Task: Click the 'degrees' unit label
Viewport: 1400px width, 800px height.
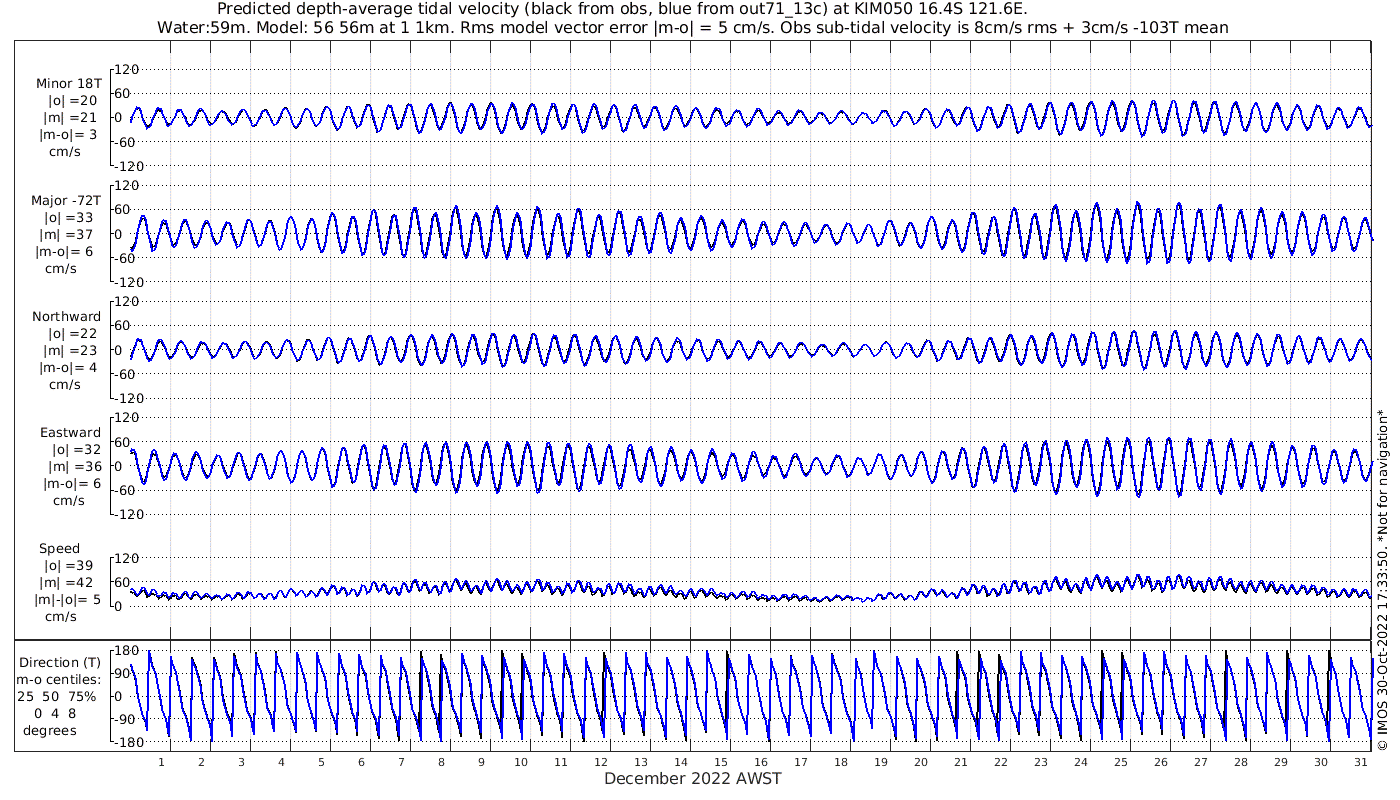Action: point(50,730)
